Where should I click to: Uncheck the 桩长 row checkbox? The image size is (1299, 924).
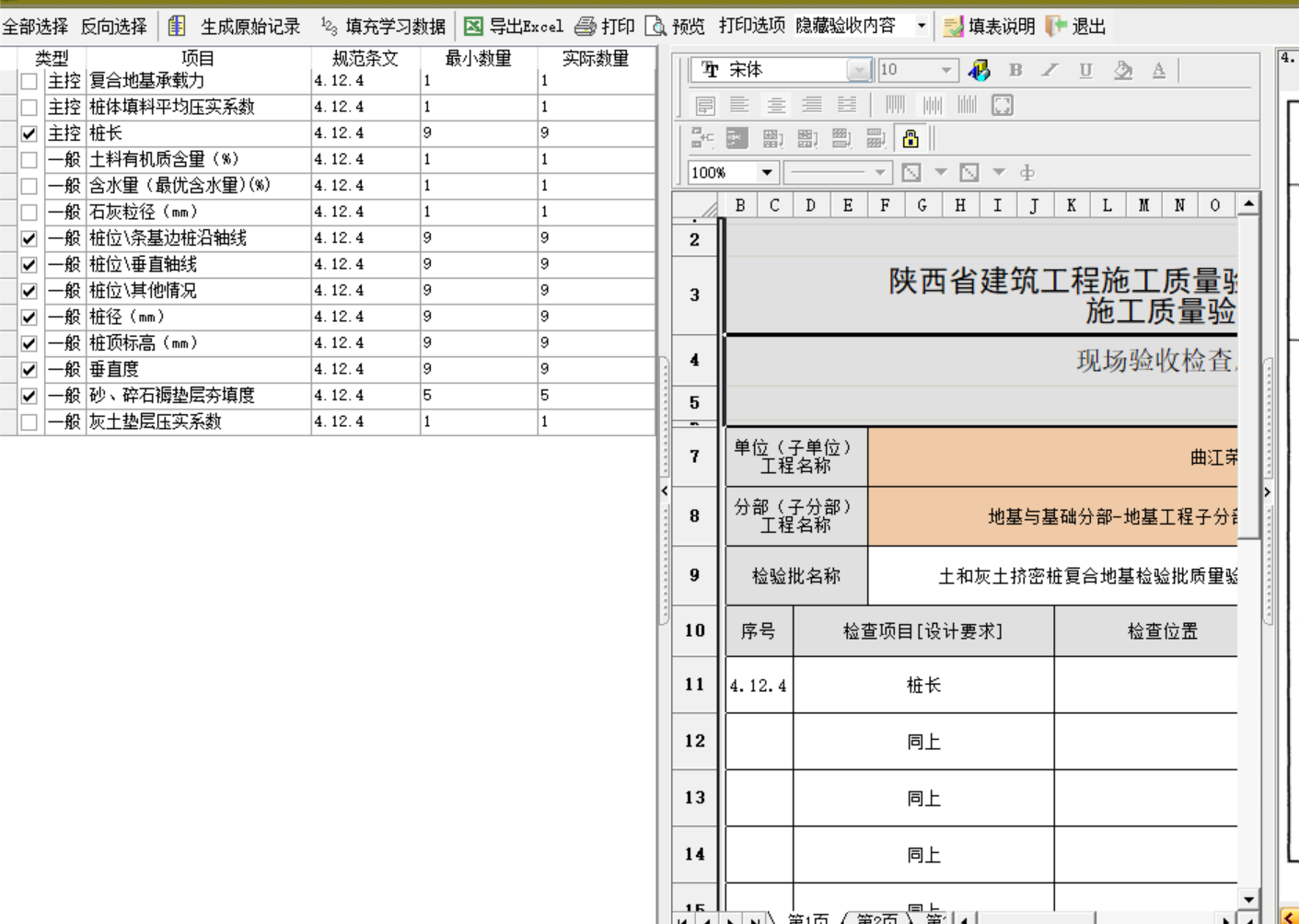click(29, 134)
